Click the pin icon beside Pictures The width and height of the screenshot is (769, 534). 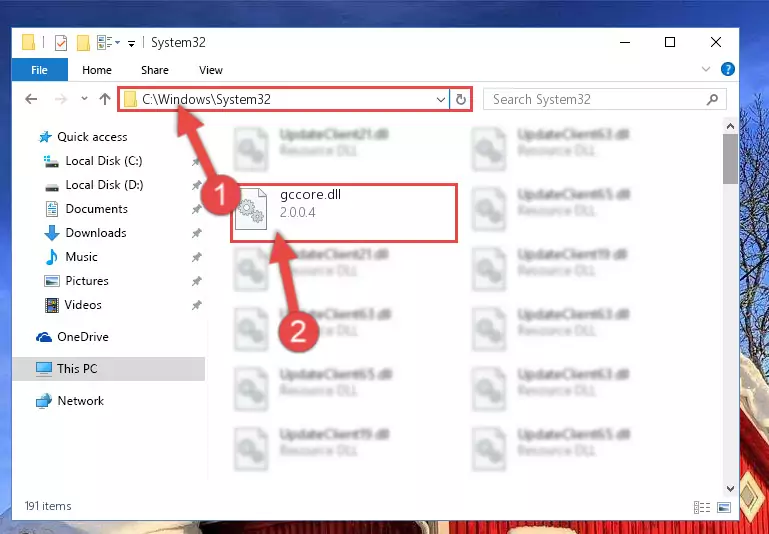click(197, 281)
